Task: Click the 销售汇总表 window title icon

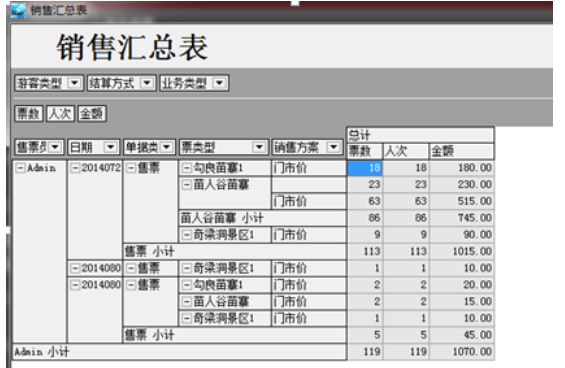Action: point(18,10)
